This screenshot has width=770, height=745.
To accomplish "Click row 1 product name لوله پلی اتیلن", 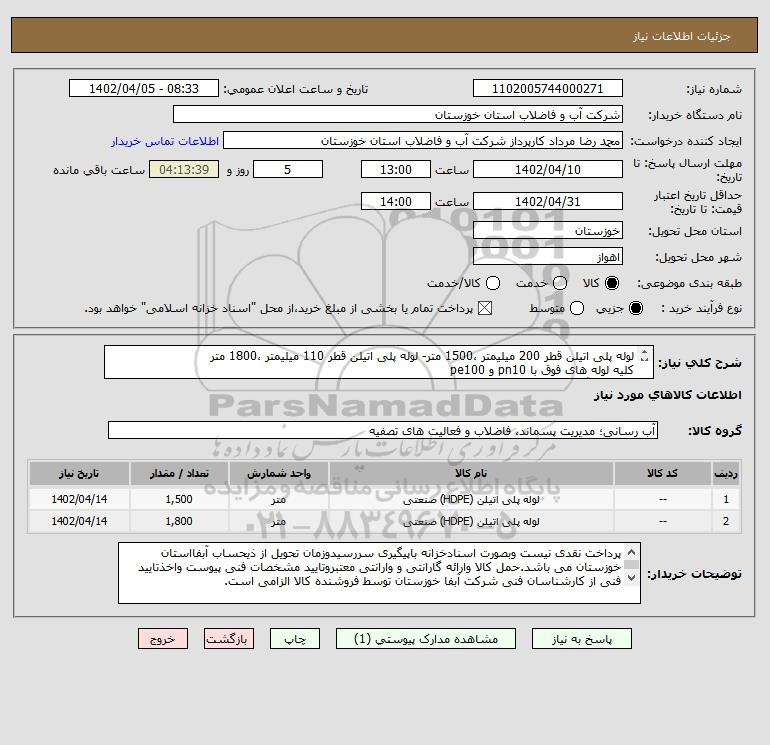I will pyautogui.click(x=471, y=500).
